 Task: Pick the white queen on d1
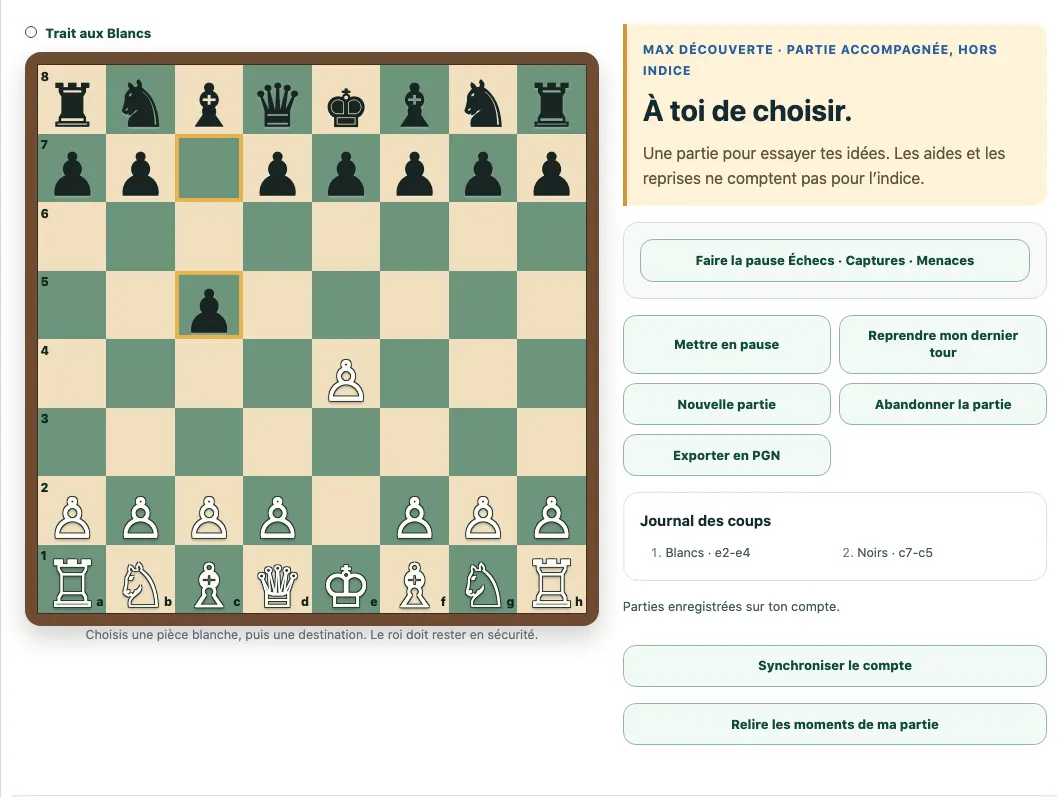tap(278, 579)
